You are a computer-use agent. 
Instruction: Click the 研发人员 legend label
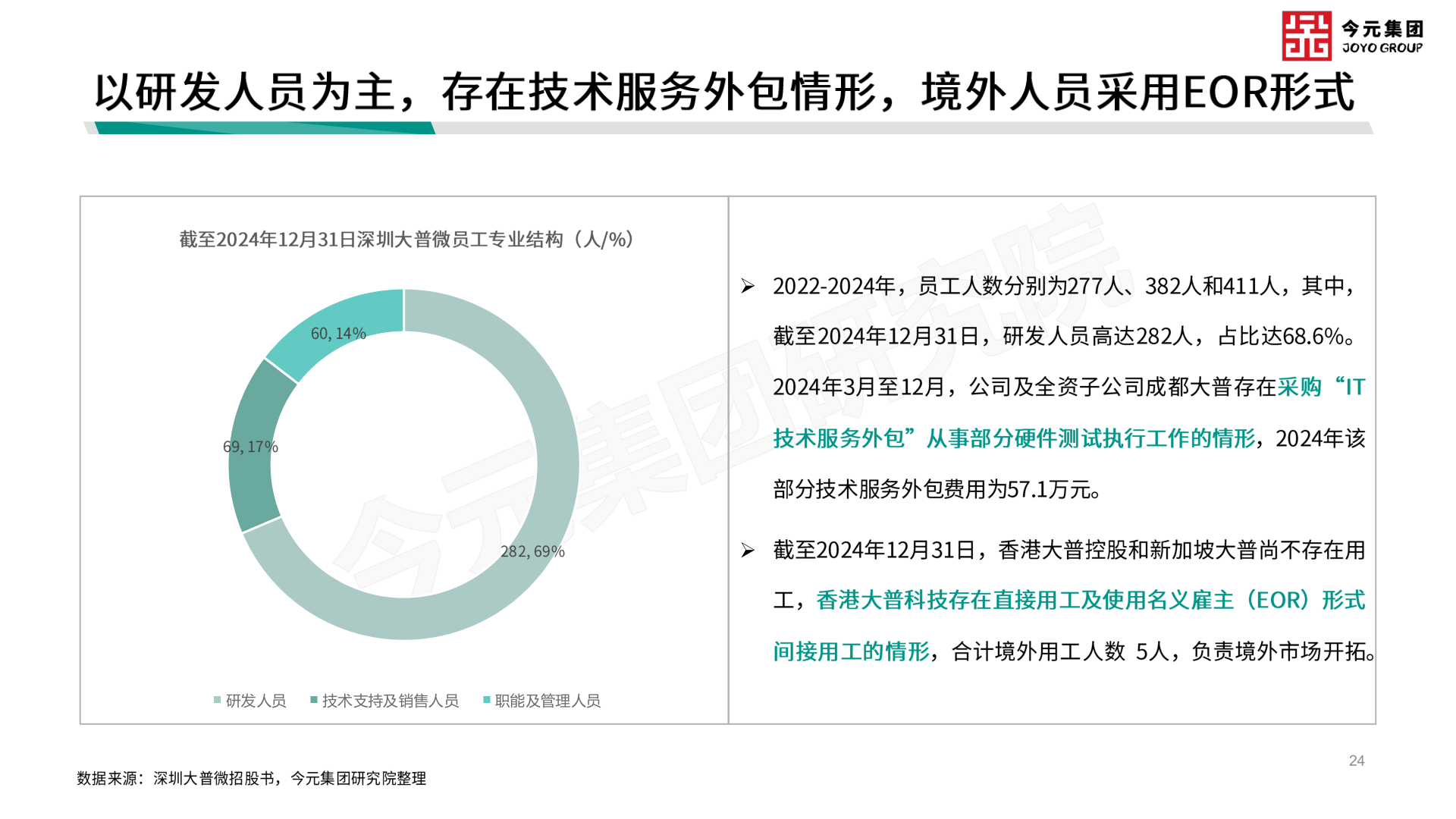(x=256, y=701)
